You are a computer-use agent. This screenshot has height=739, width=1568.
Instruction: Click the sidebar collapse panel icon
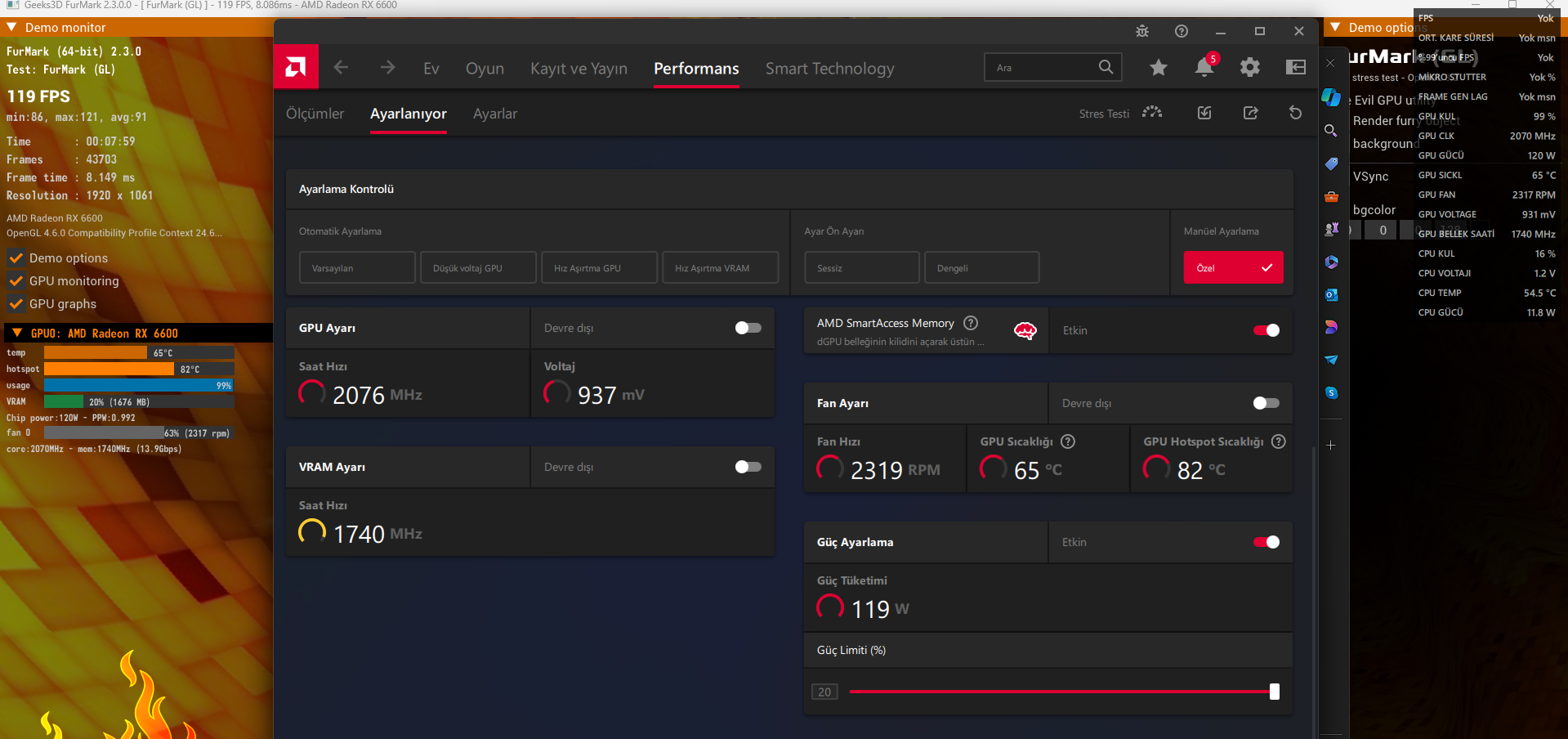1296,68
